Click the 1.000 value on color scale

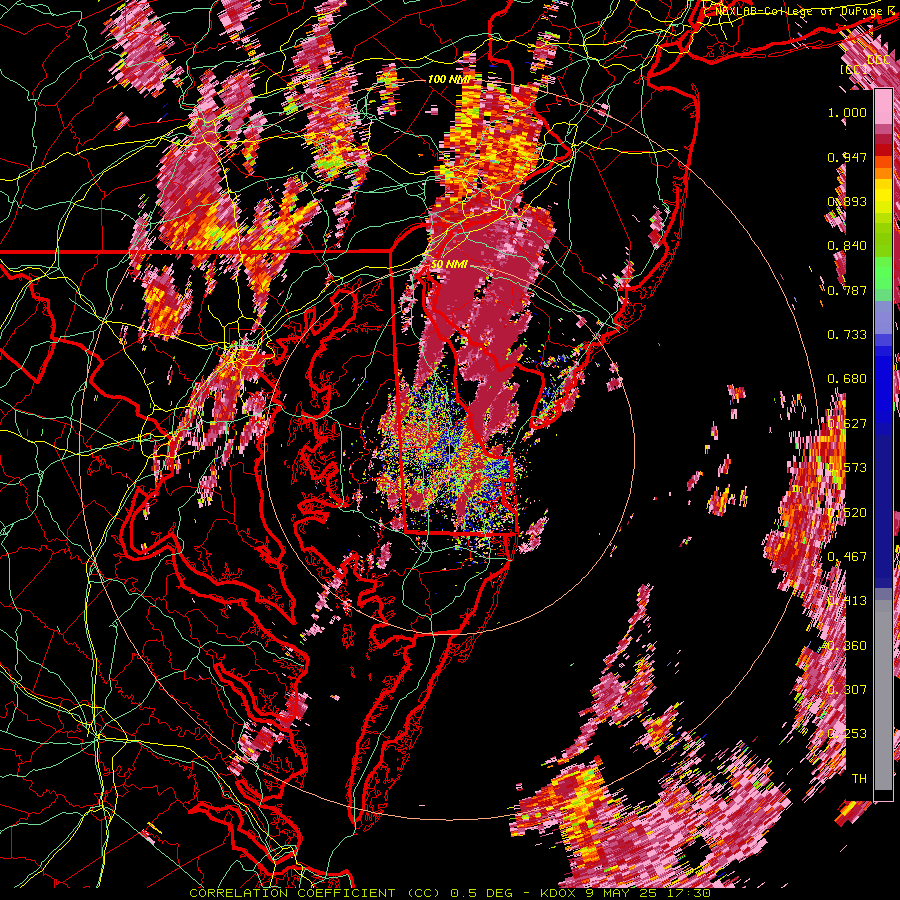[847, 112]
